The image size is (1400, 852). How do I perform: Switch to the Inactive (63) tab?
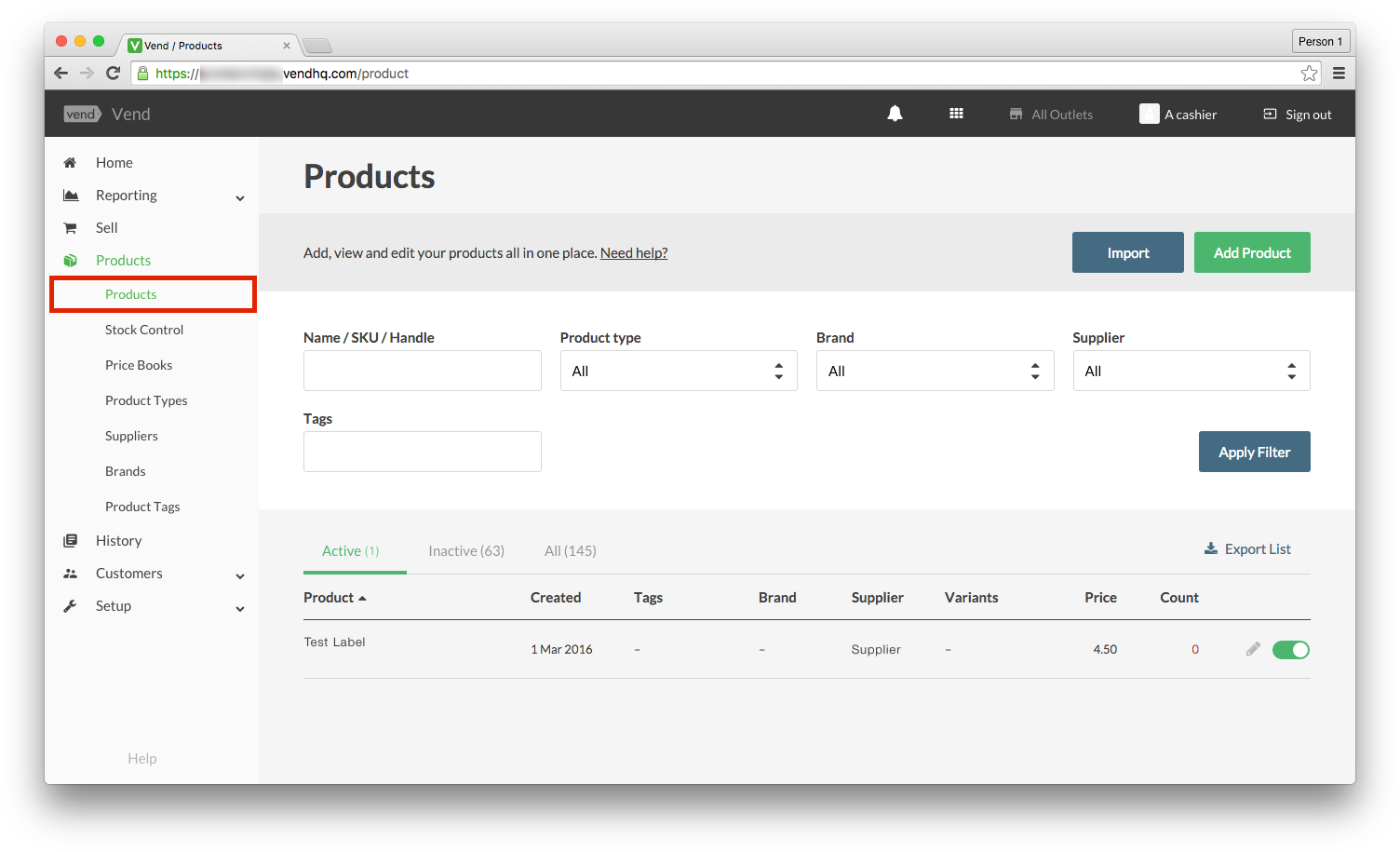click(x=466, y=551)
